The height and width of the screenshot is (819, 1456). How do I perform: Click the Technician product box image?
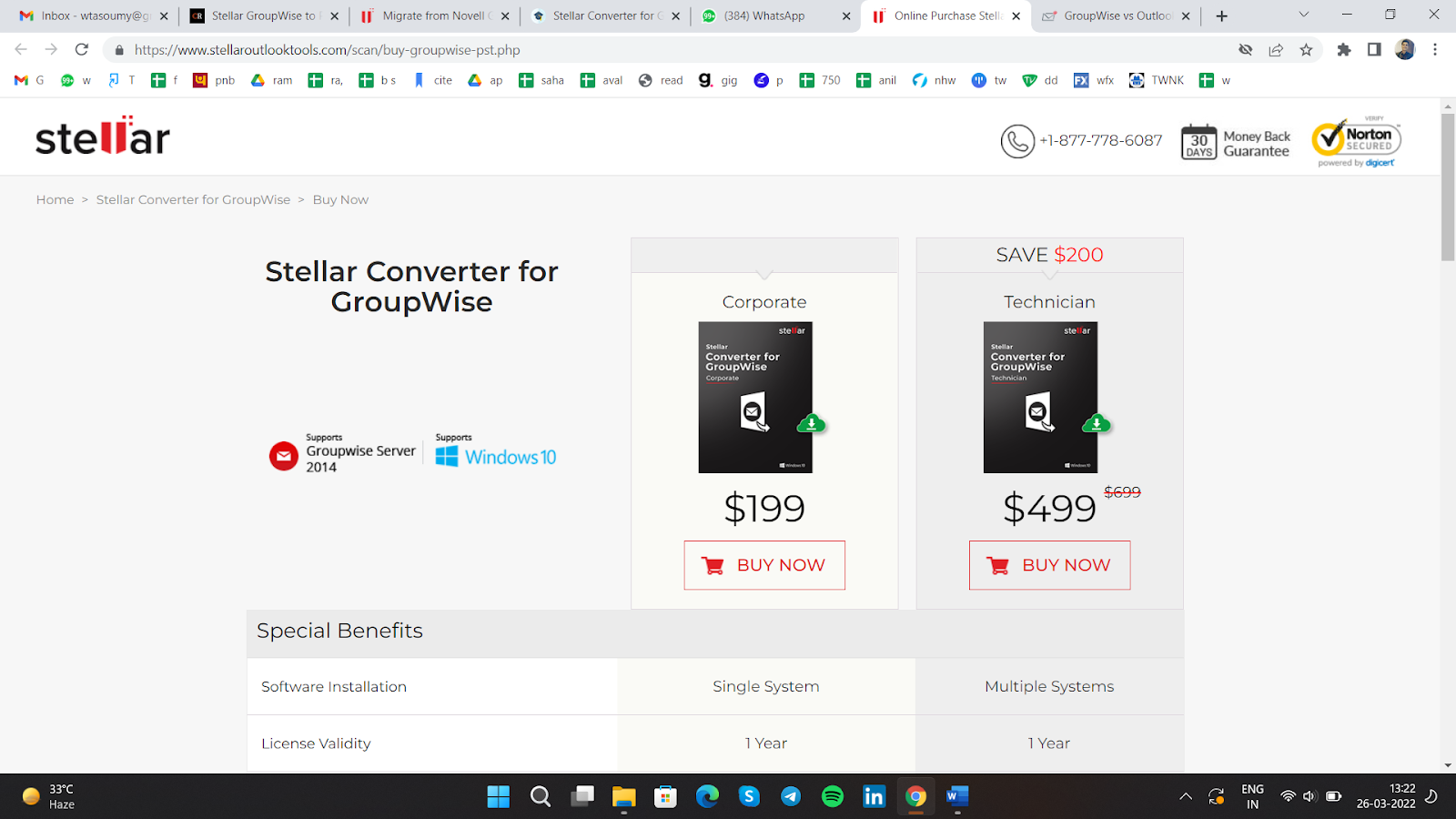[1040, 397]
